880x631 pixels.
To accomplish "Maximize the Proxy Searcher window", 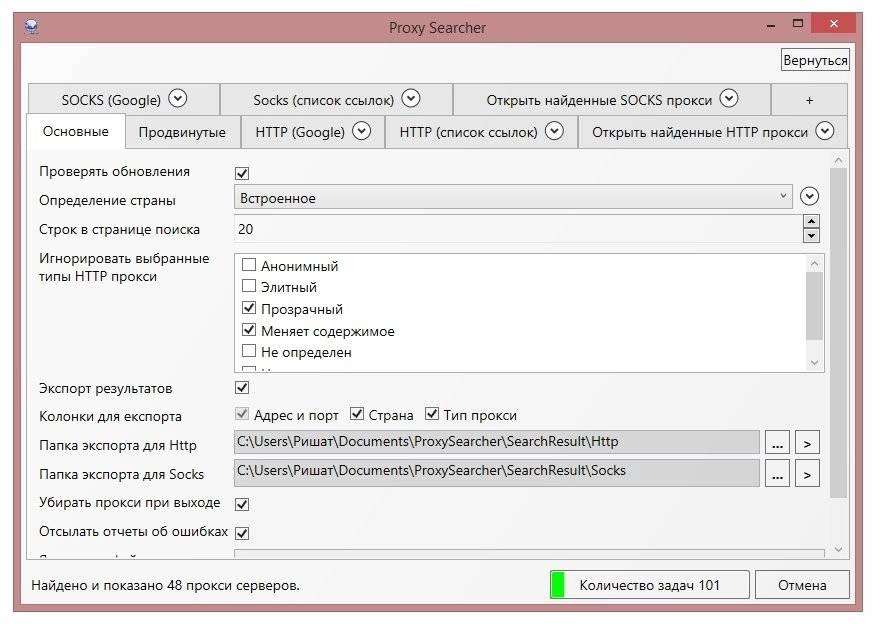I will point(798,24).
